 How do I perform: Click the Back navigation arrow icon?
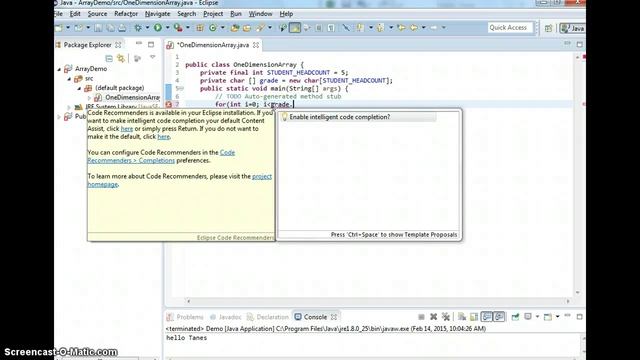coord(413,28)
